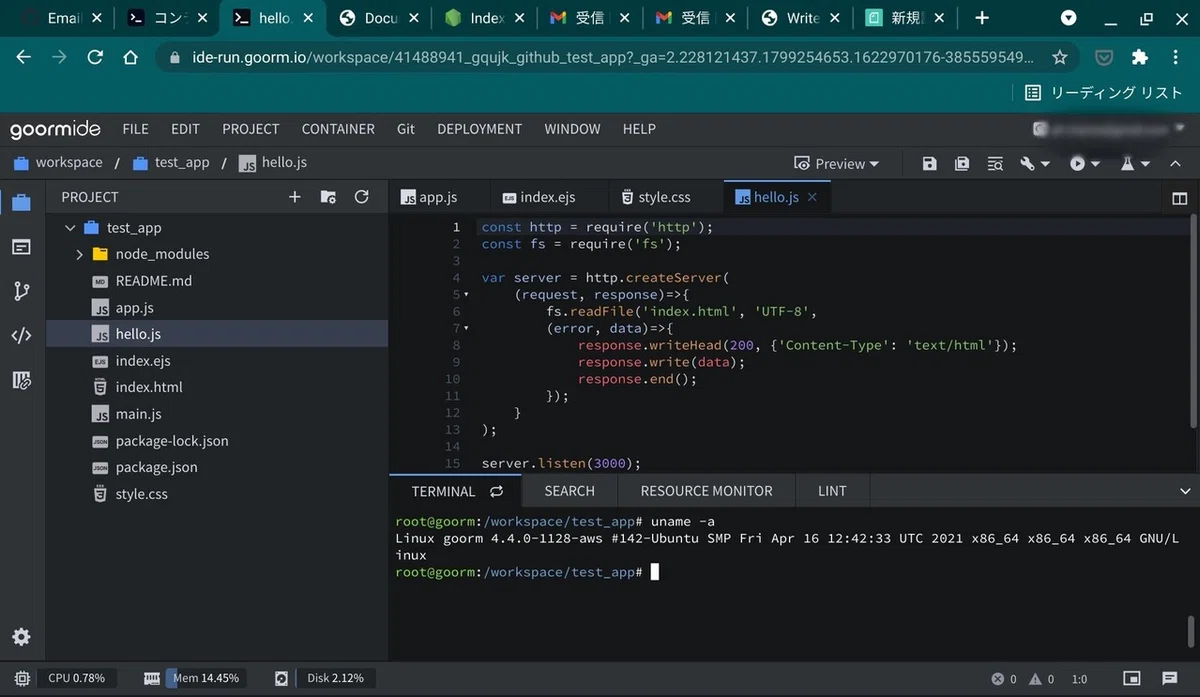Open the settings gear in the sidebar
Screen dimensions: 1200x697
(x=21, y=637)
